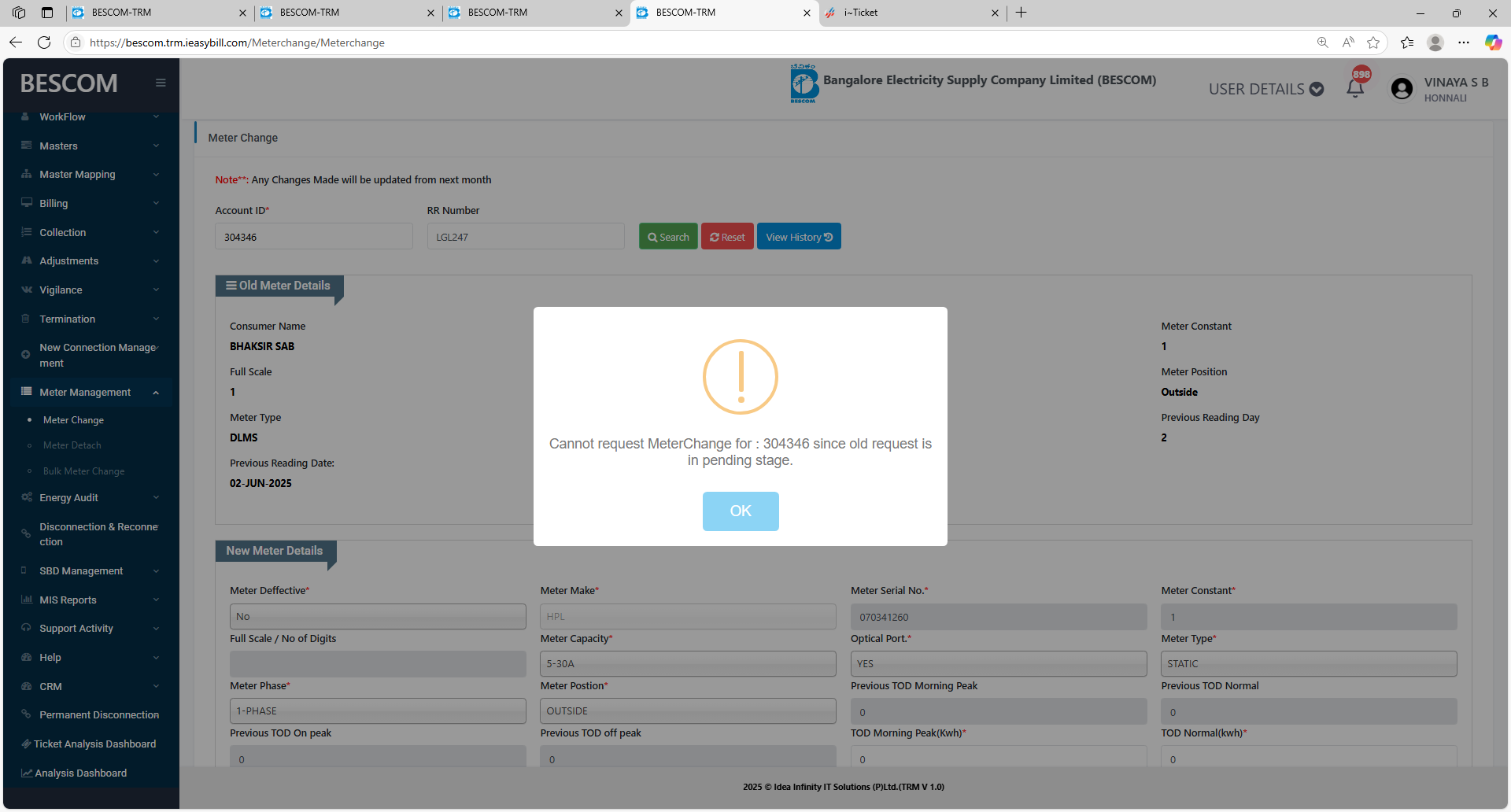
Task: Open browser settings and more menu
Action: click(x=1464, y=42)
